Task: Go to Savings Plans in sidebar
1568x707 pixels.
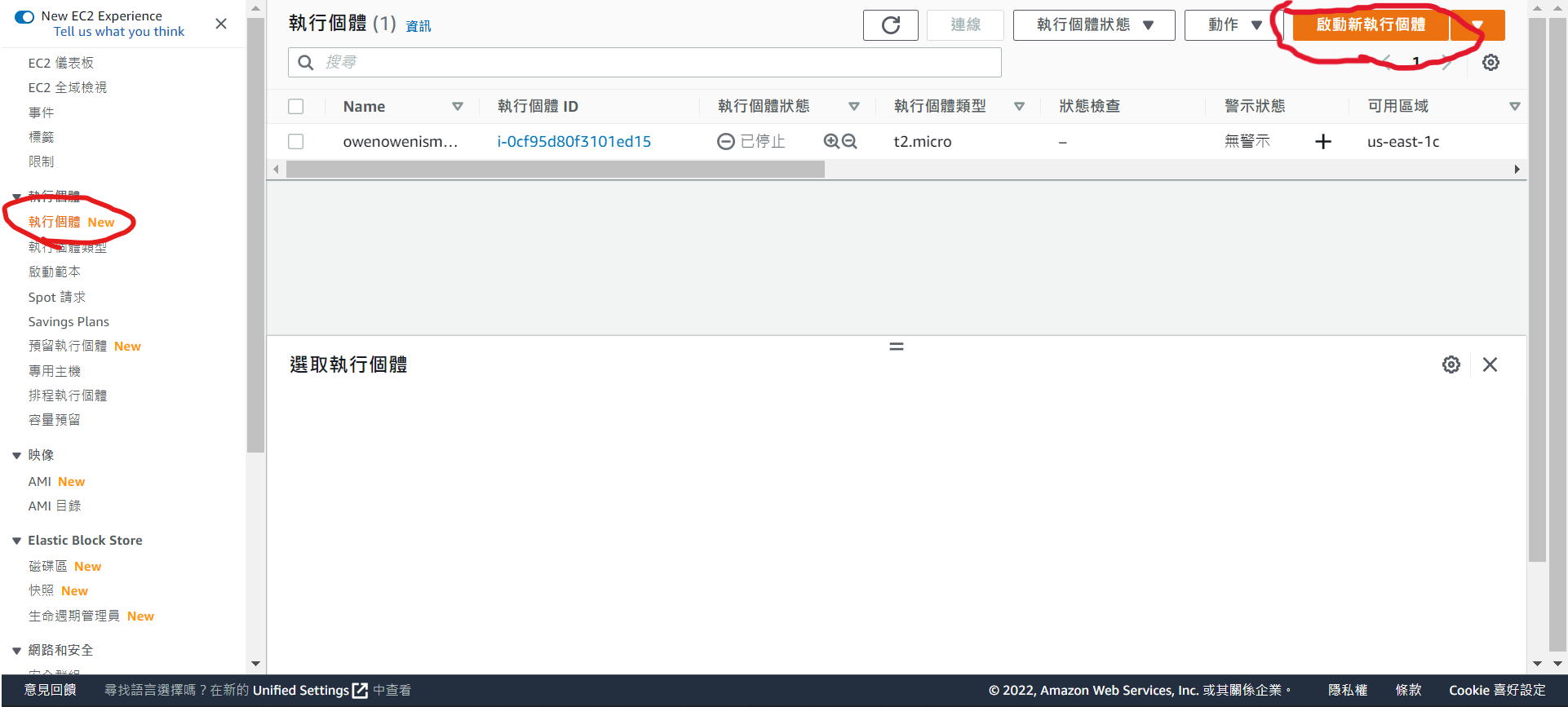Action: tap(69, 322)
